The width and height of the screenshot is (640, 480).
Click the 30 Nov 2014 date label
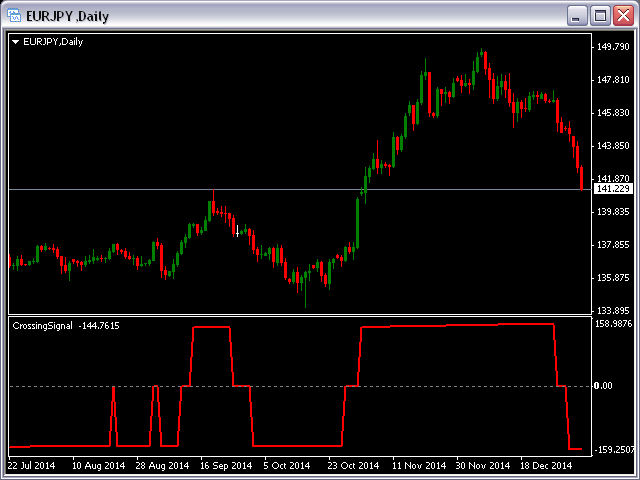coord(482,465)
